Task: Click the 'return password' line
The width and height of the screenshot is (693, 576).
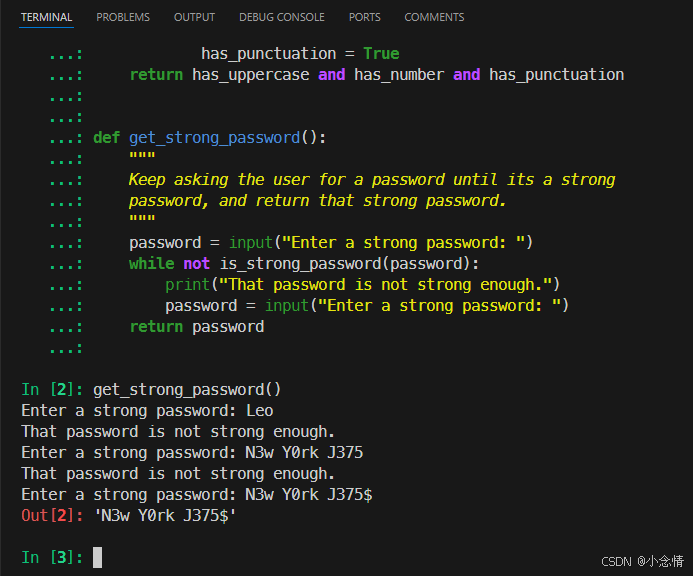Action: 197,327
